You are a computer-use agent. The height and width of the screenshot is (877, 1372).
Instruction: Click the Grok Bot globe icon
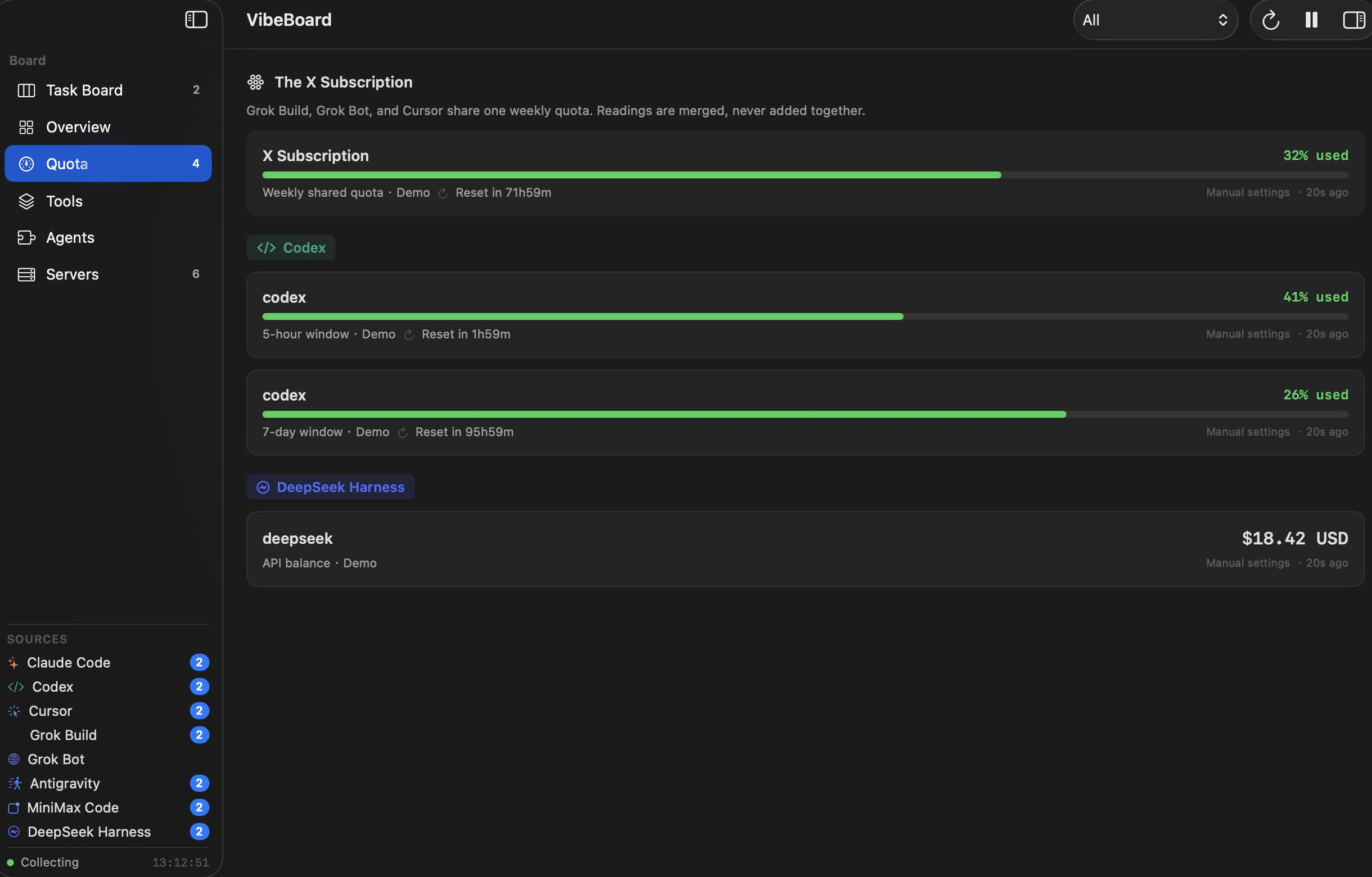(13, 759)
